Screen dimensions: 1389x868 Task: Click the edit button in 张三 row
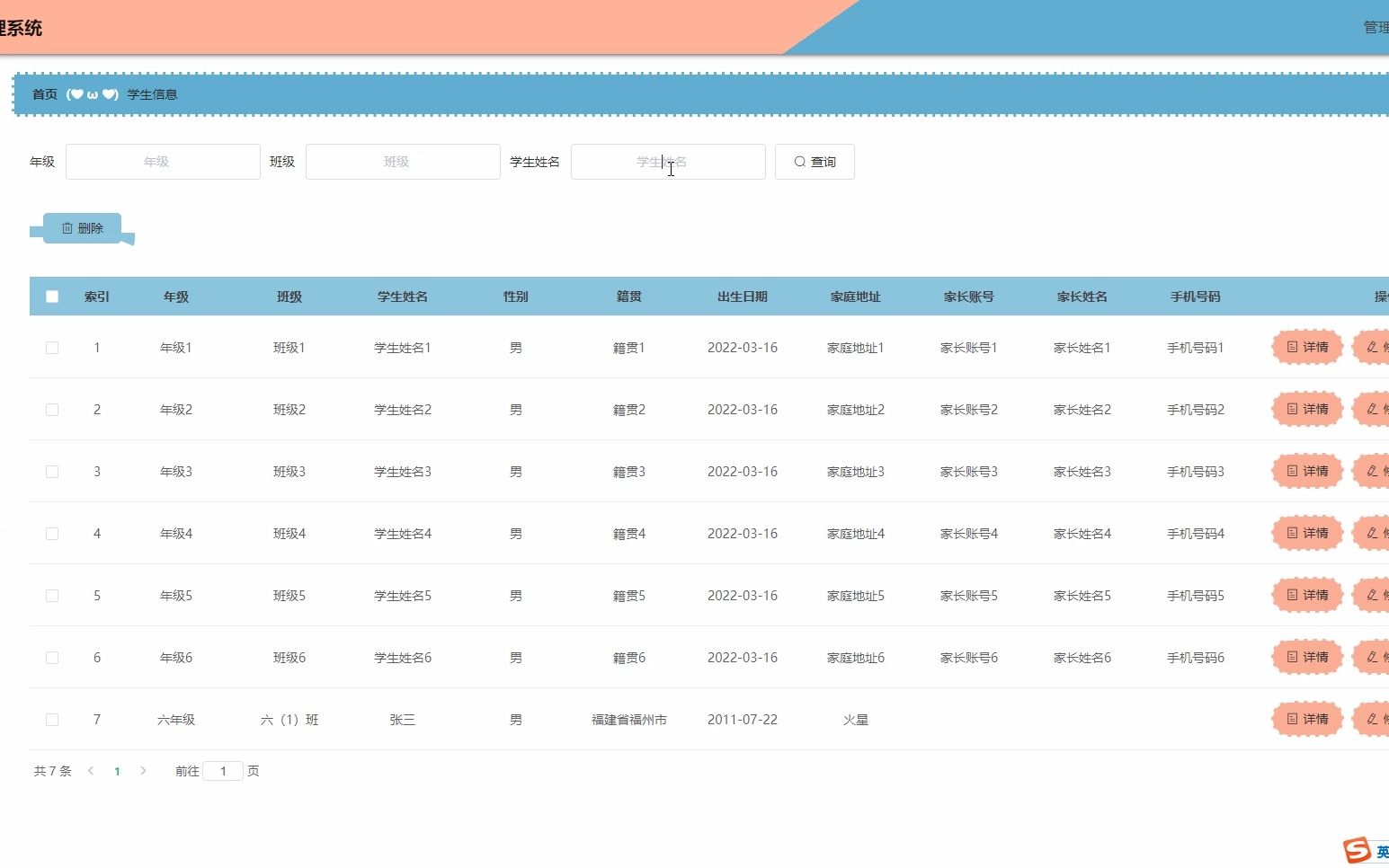1372,719
